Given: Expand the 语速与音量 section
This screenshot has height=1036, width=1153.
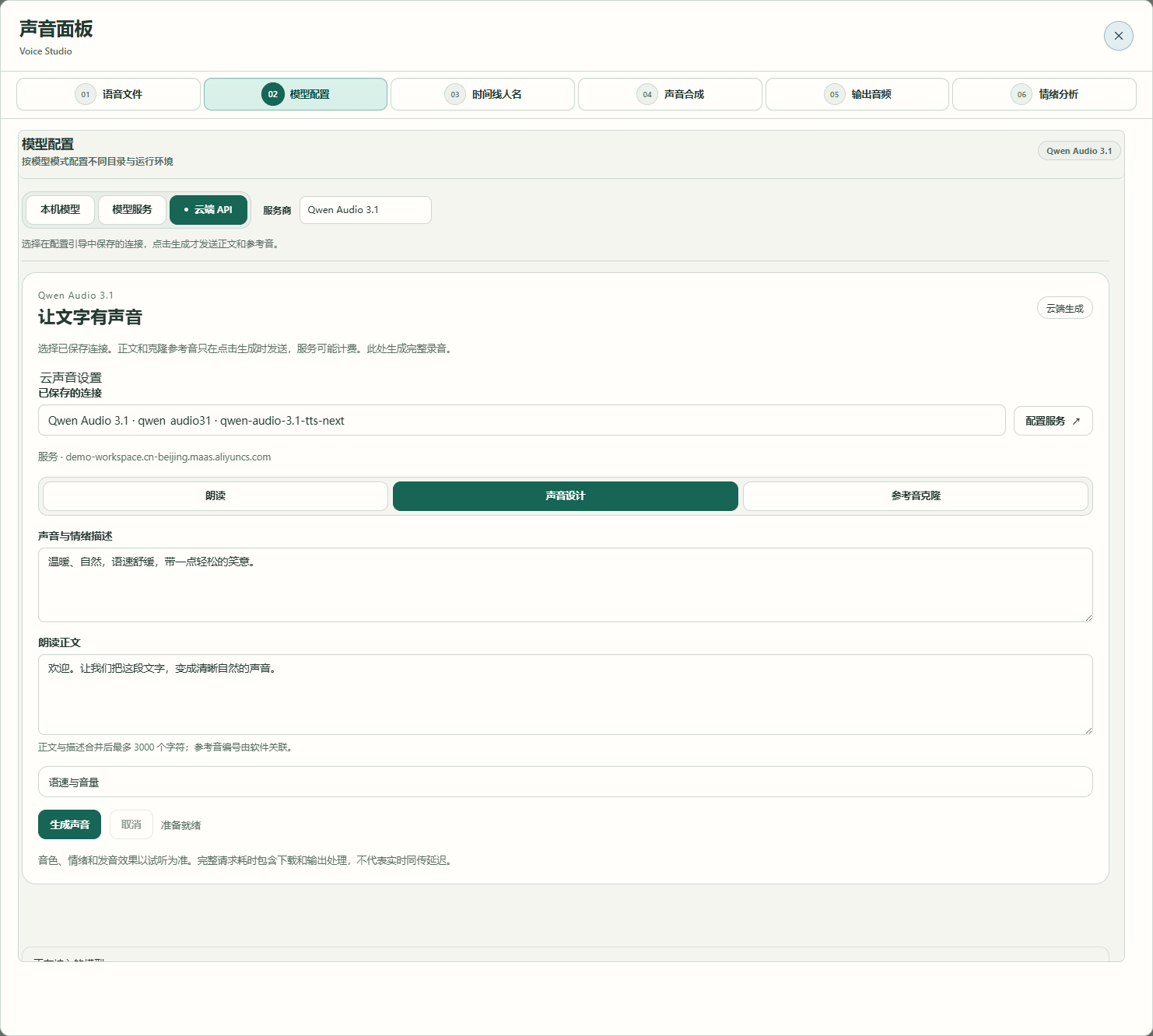Looking at the screenshot, I should [566, 782].
